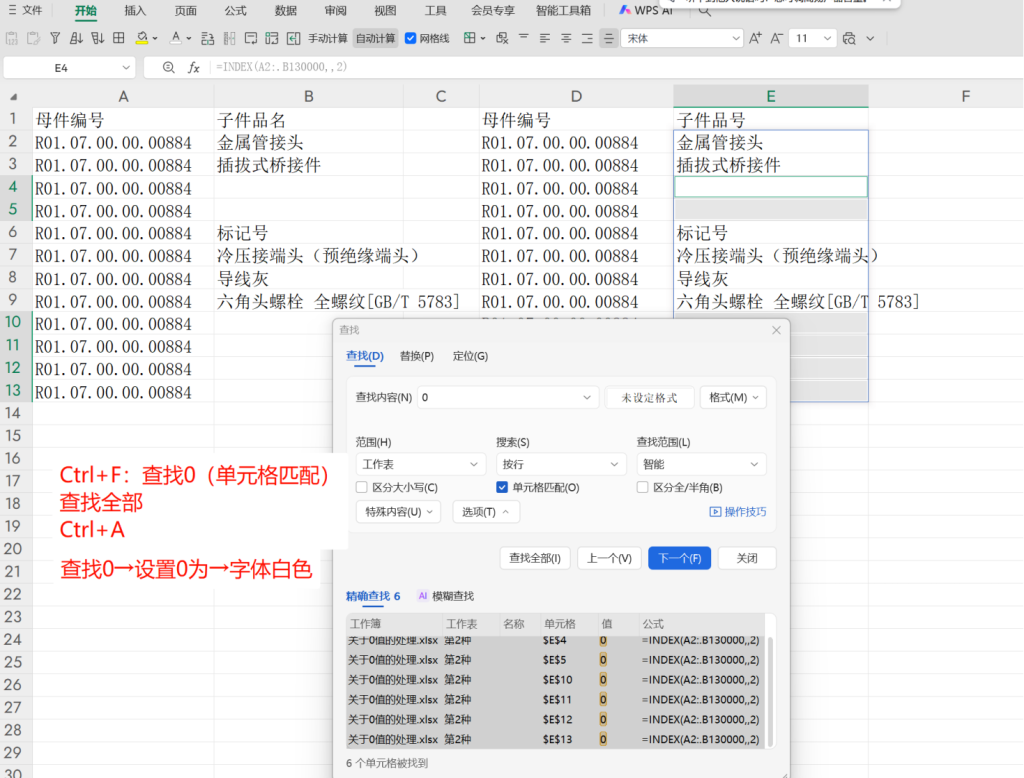Switch to manual calculation (手动计算)
This screenshot has width=1024, height=778.
tap(328, 39)
